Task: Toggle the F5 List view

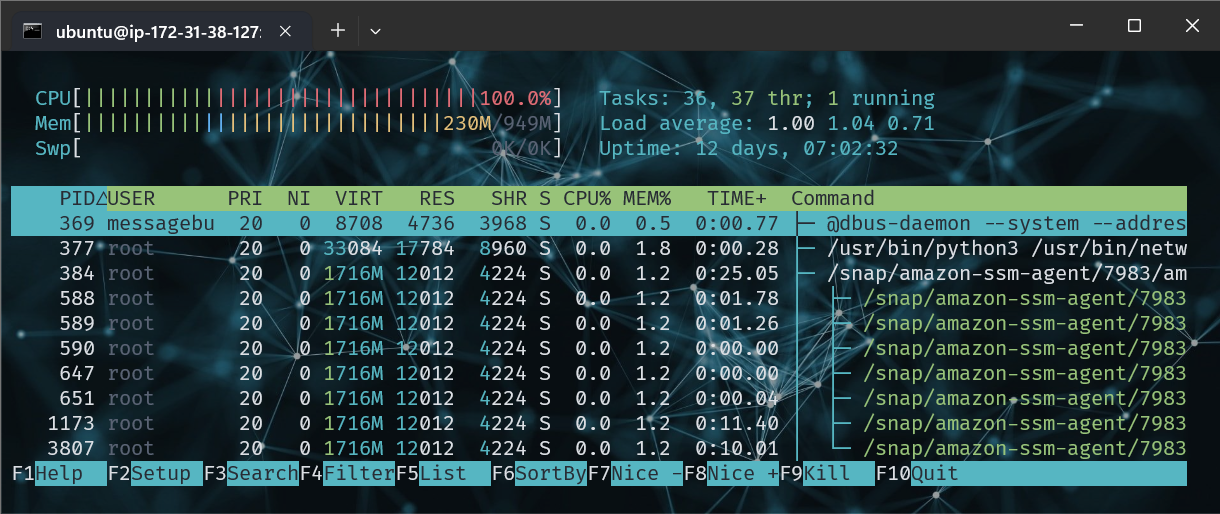Action: (442, 473)
